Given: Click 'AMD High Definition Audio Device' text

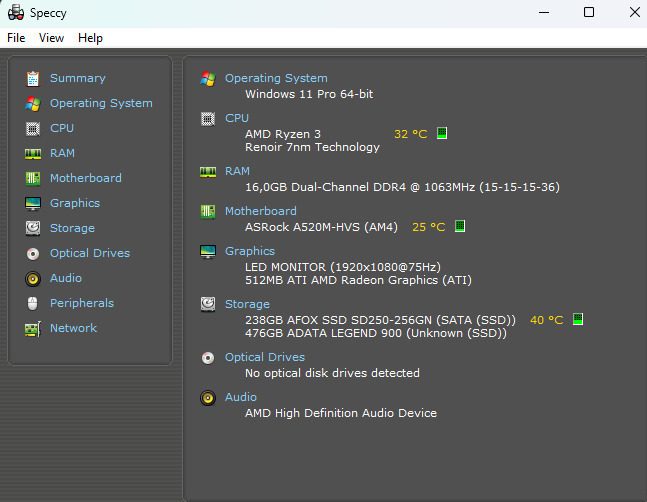Looking at the screenshot, I should click(x=341, y=413).
